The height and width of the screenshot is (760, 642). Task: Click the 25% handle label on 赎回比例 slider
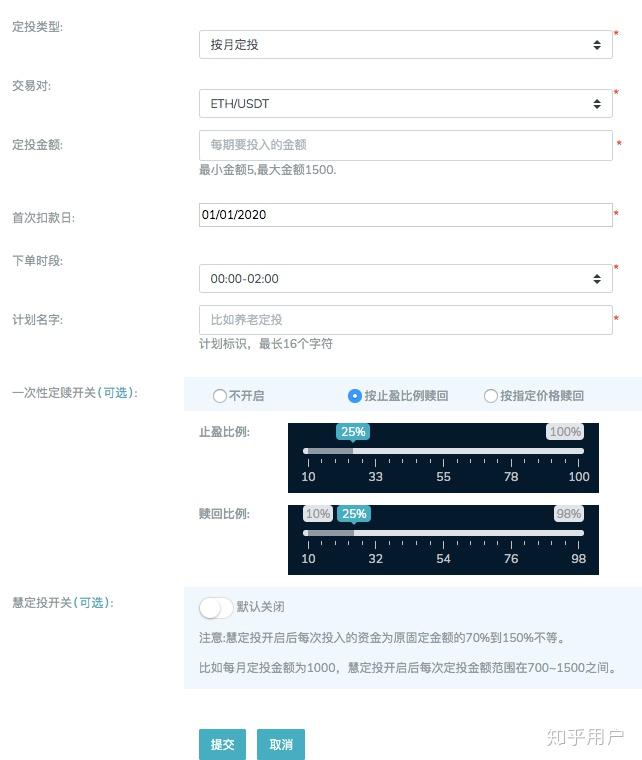pos(354,513)
